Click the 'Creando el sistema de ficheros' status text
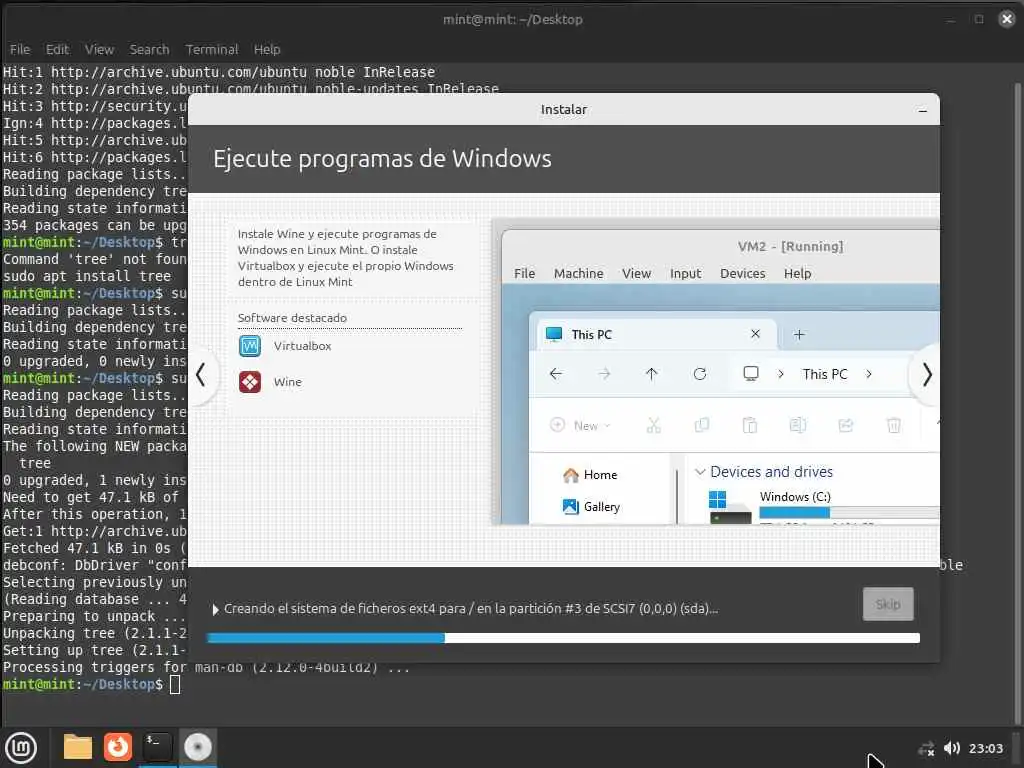1024x768 pixels. tap(471, 609)
